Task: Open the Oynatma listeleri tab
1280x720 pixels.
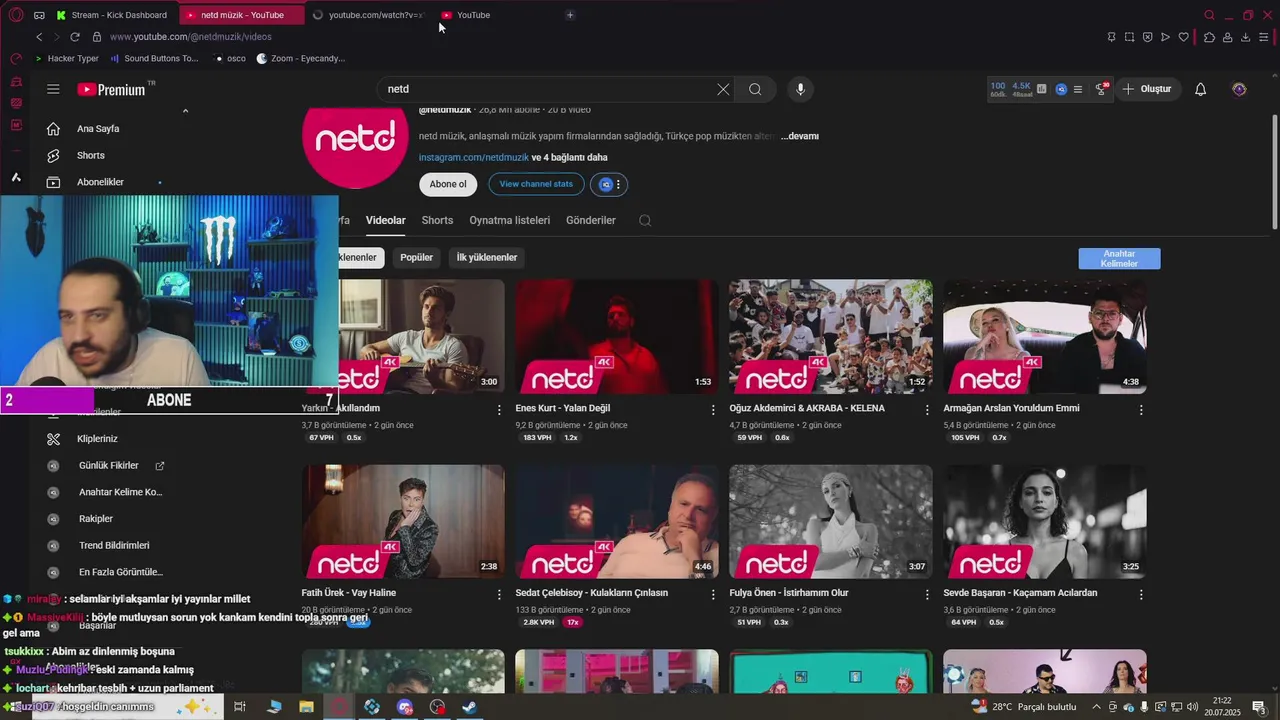Action: [x=510, y=220]
